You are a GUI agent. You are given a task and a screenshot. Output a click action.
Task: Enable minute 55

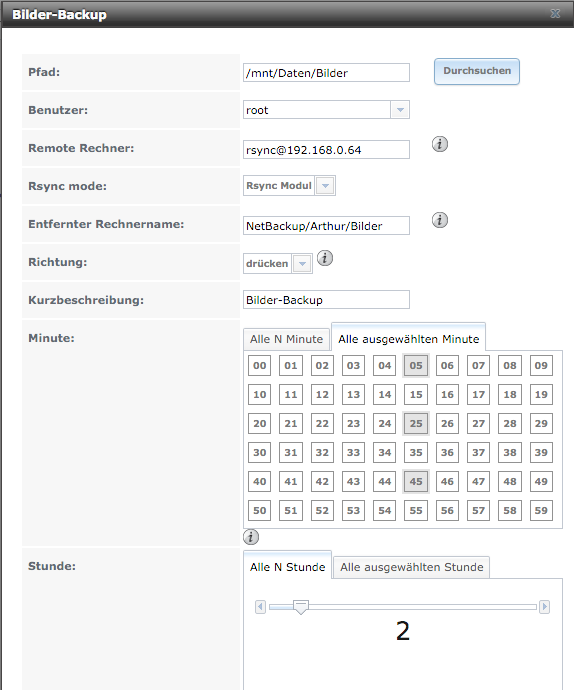416,510
